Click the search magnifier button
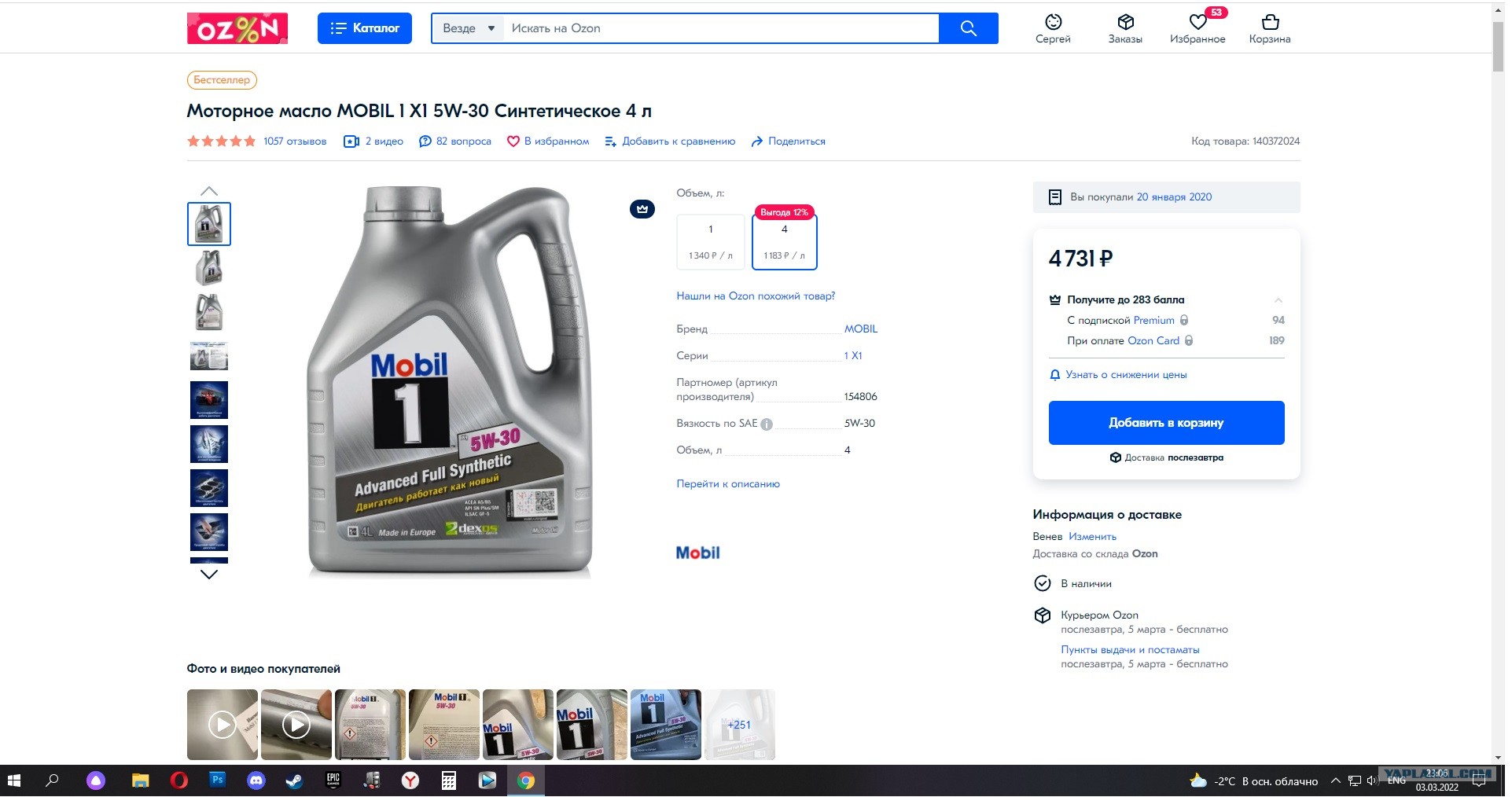Viewport: 1512px width, 797px height. [969, 28]
